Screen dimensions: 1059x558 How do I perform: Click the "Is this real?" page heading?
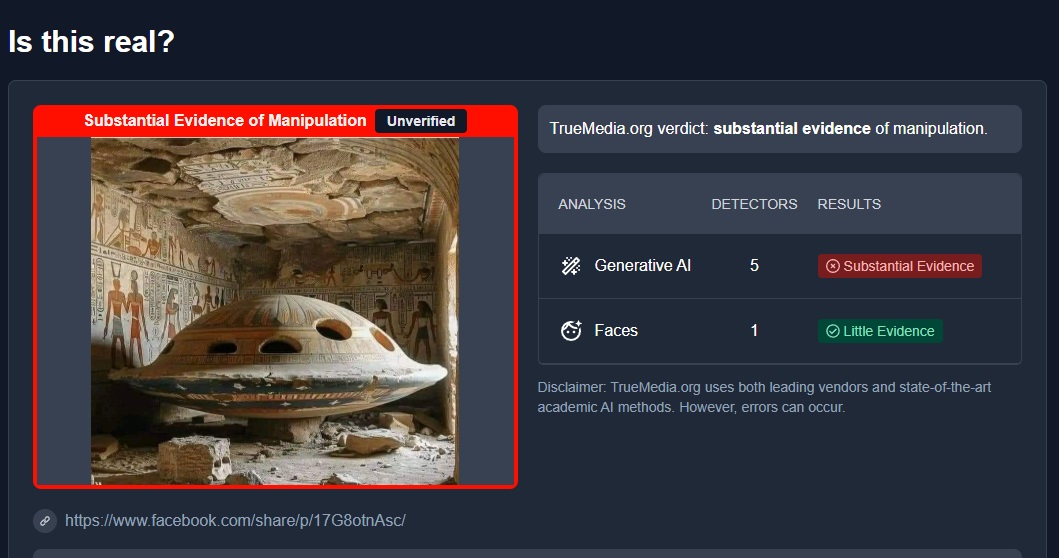click(91, 41)
